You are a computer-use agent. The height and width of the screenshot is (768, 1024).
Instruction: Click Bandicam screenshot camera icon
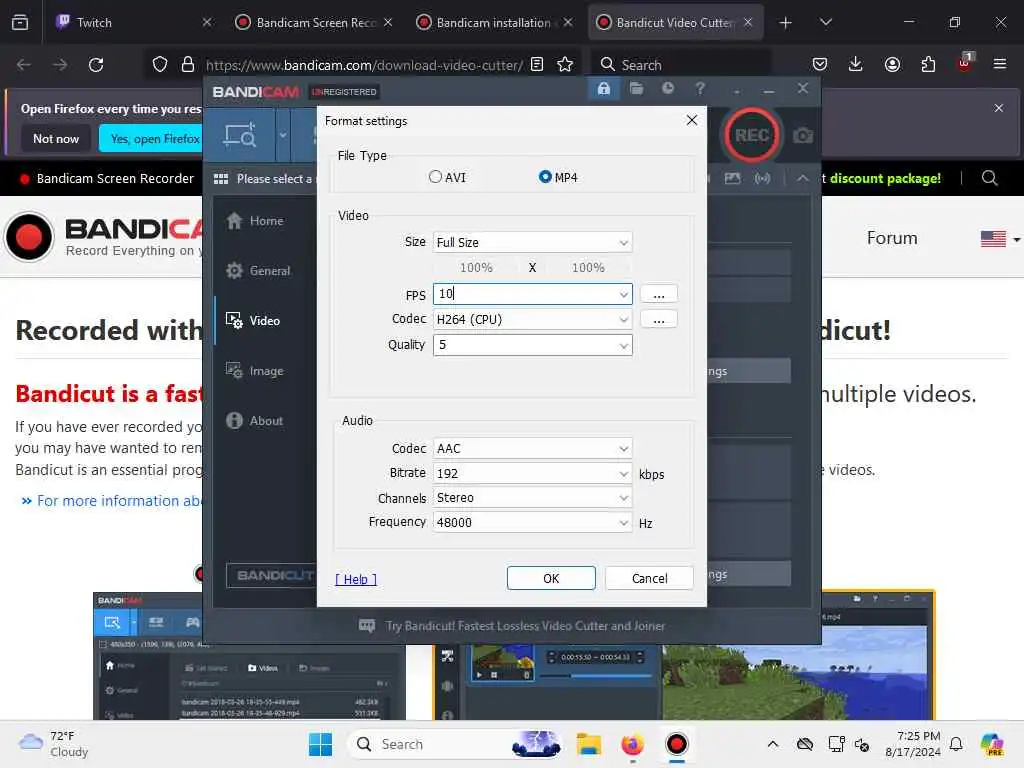point(803,136)
